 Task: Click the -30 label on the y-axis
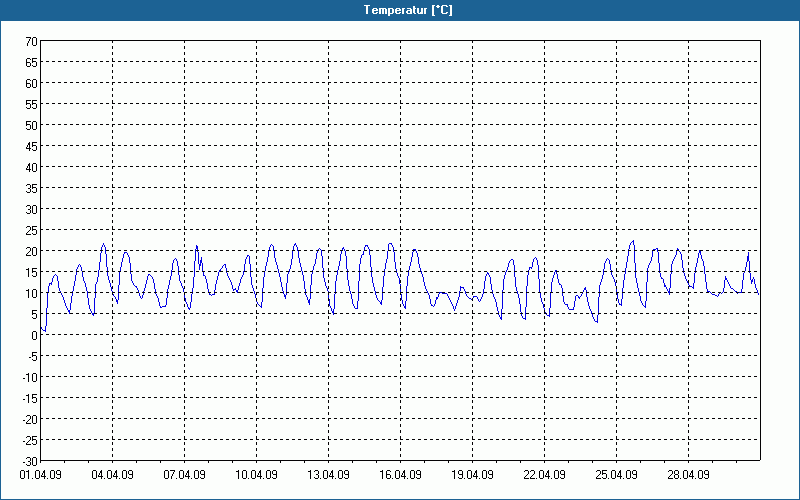pyautogui.click(x=30, y=462)
